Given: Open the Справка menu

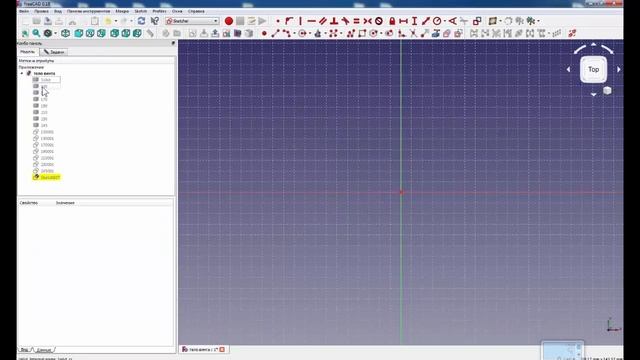Looking at the screenshot, I should (x=196, y=11).
